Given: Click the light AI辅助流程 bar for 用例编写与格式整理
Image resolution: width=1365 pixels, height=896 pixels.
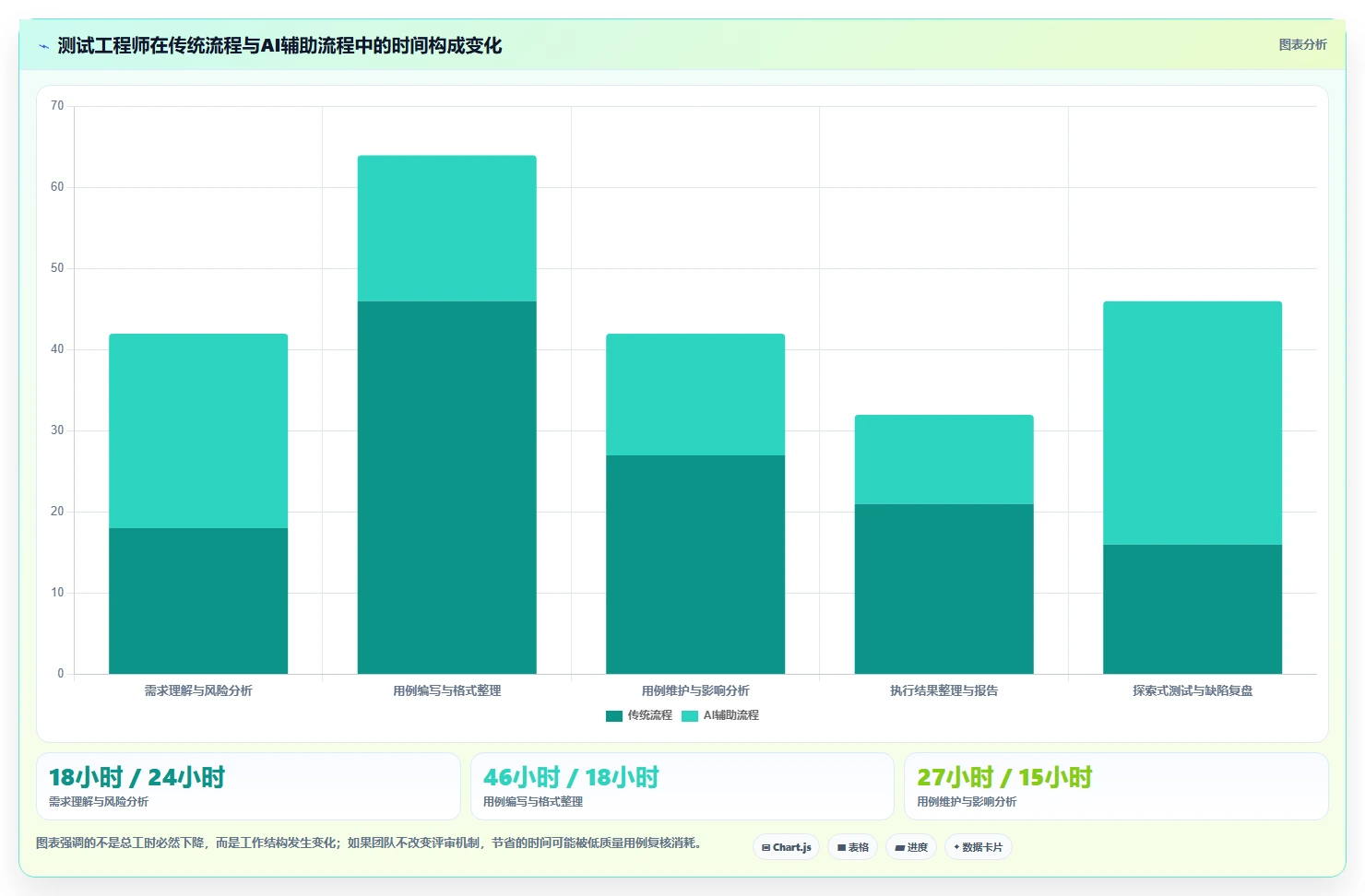Looking at the screenshot, I should (447, 229).
